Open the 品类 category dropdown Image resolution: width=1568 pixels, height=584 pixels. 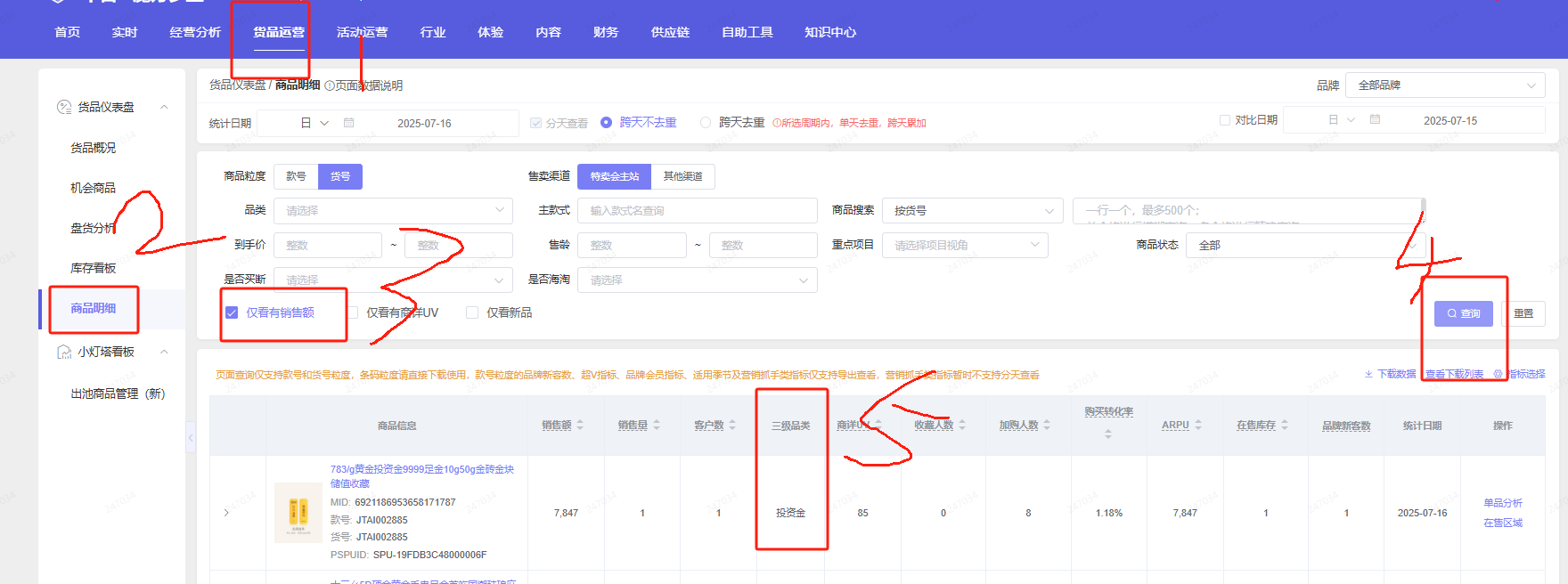pyautogui.click(x=393, y=211)
